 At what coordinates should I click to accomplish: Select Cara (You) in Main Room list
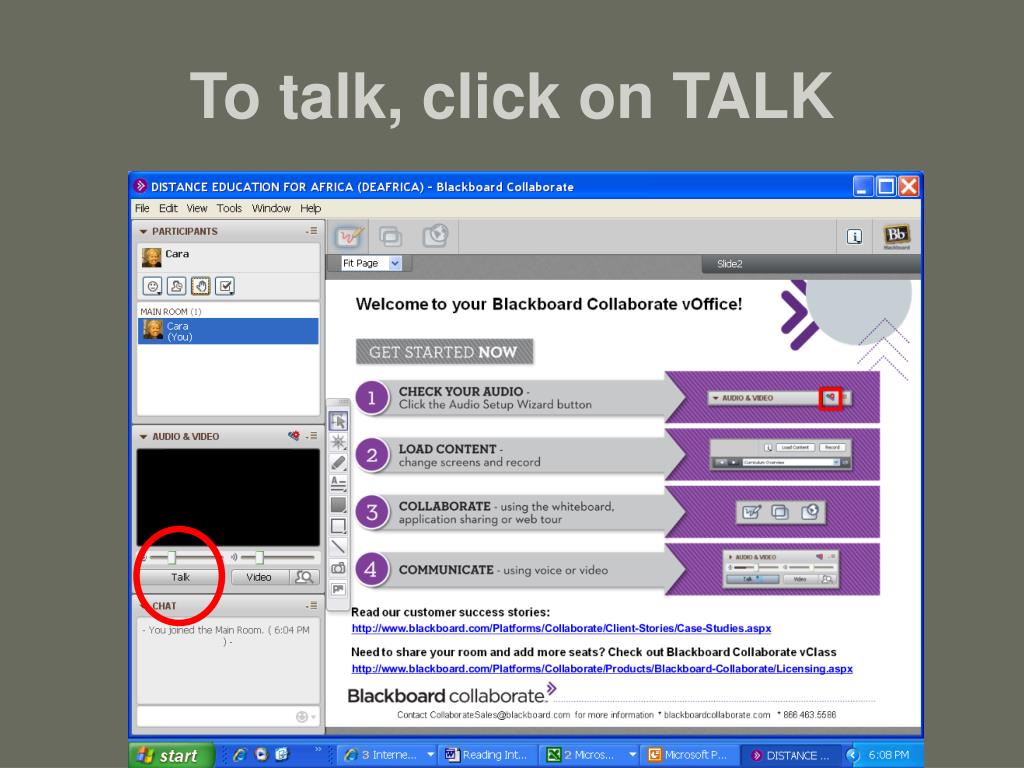point(228,331)
